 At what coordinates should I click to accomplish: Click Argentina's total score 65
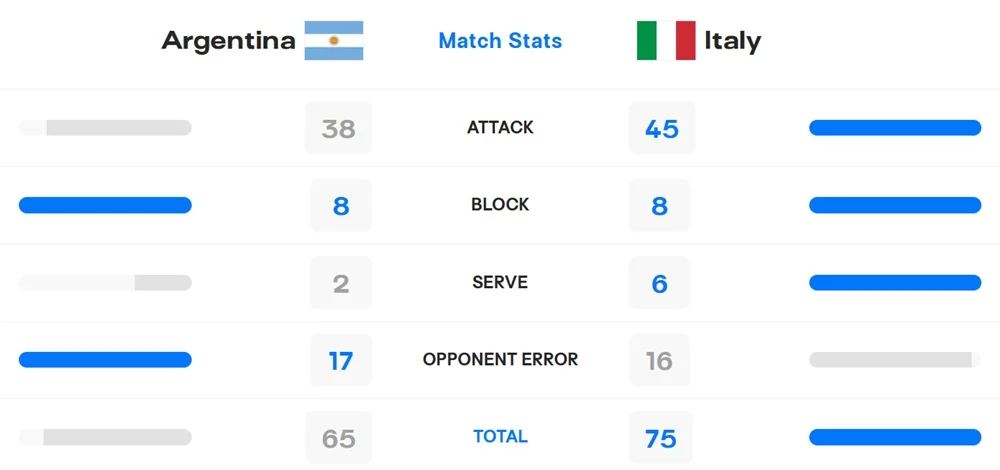coord(339,438)
